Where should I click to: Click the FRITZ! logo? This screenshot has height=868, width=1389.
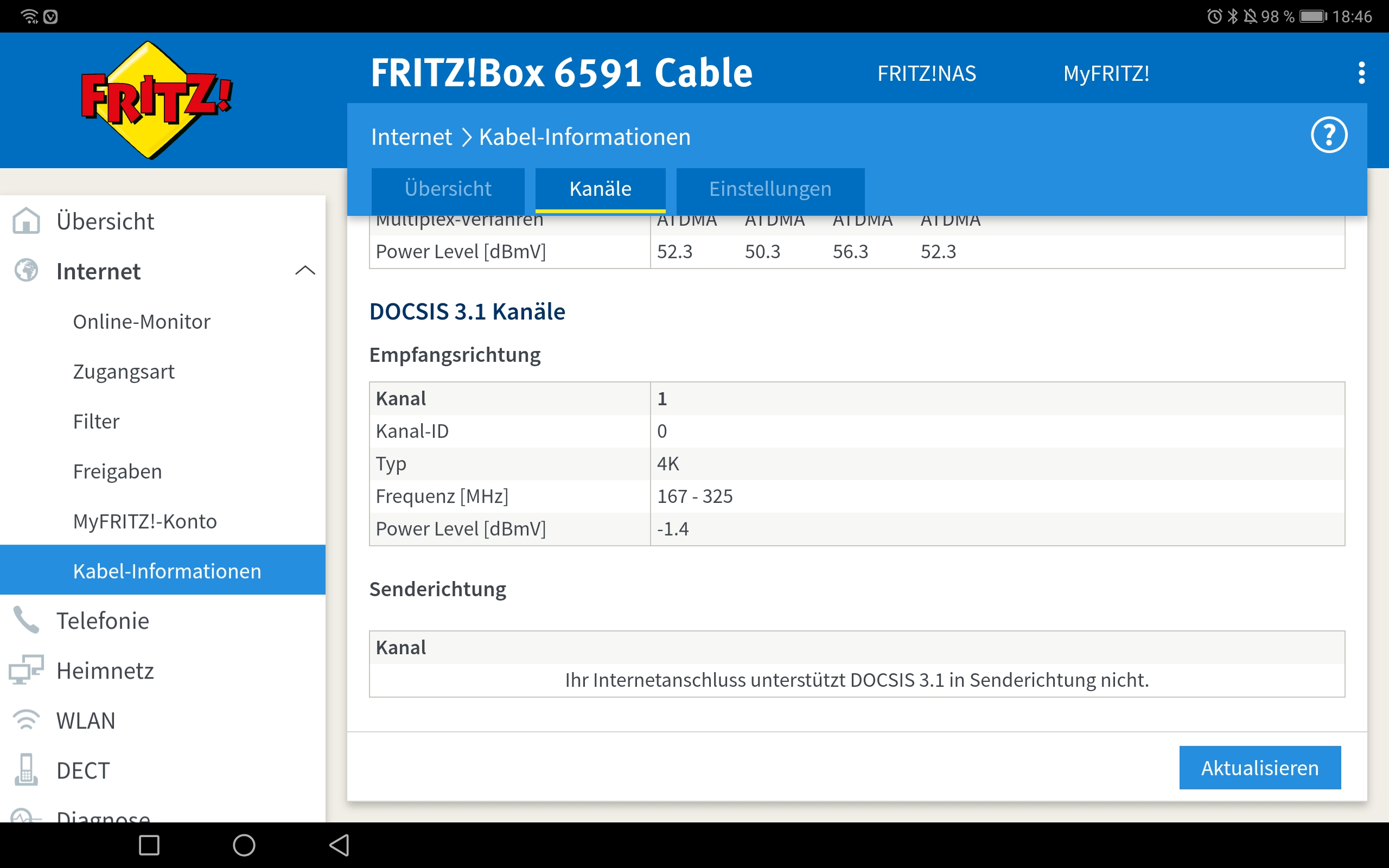pos(156,100)
